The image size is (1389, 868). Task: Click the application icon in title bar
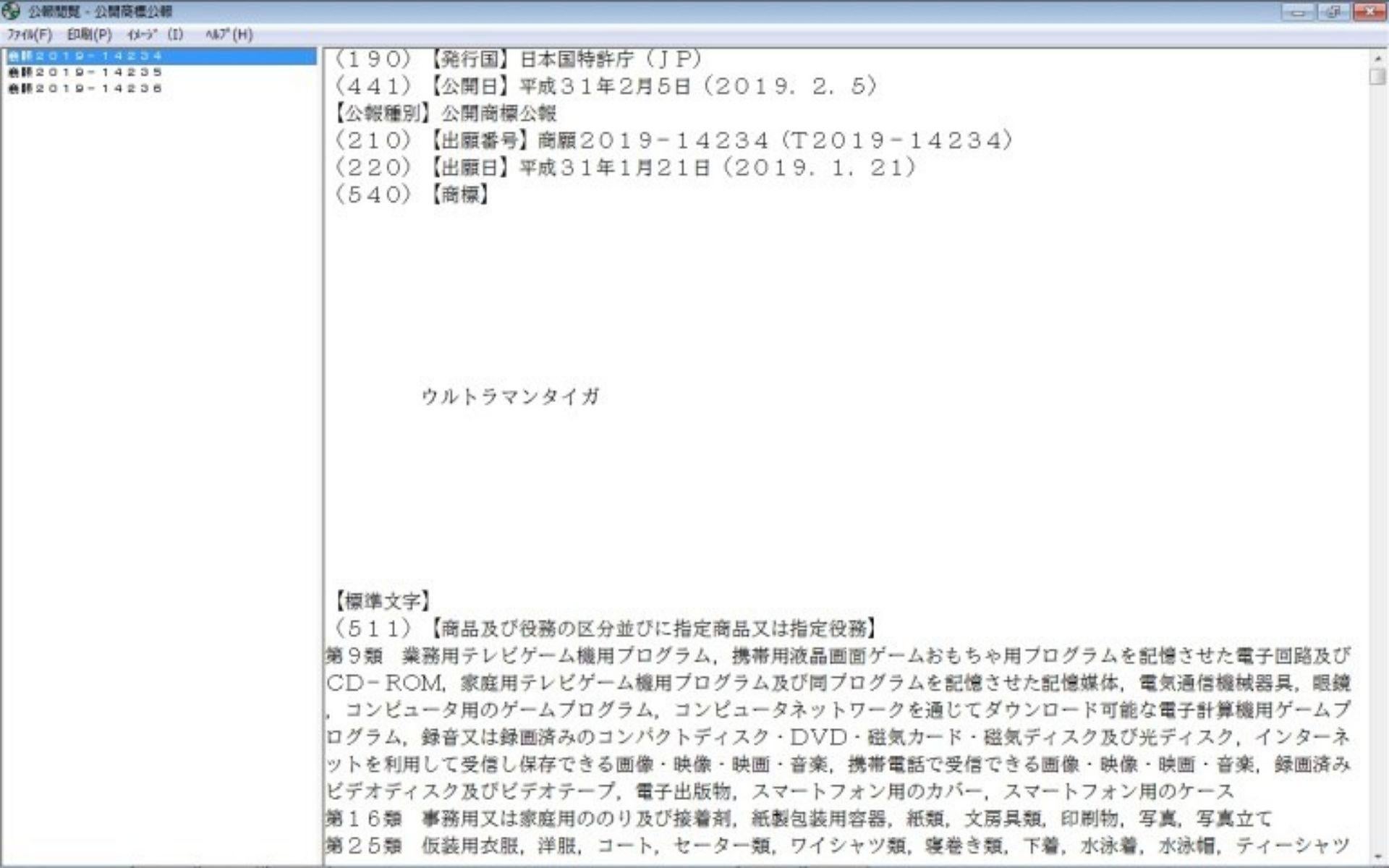(11, 11)
